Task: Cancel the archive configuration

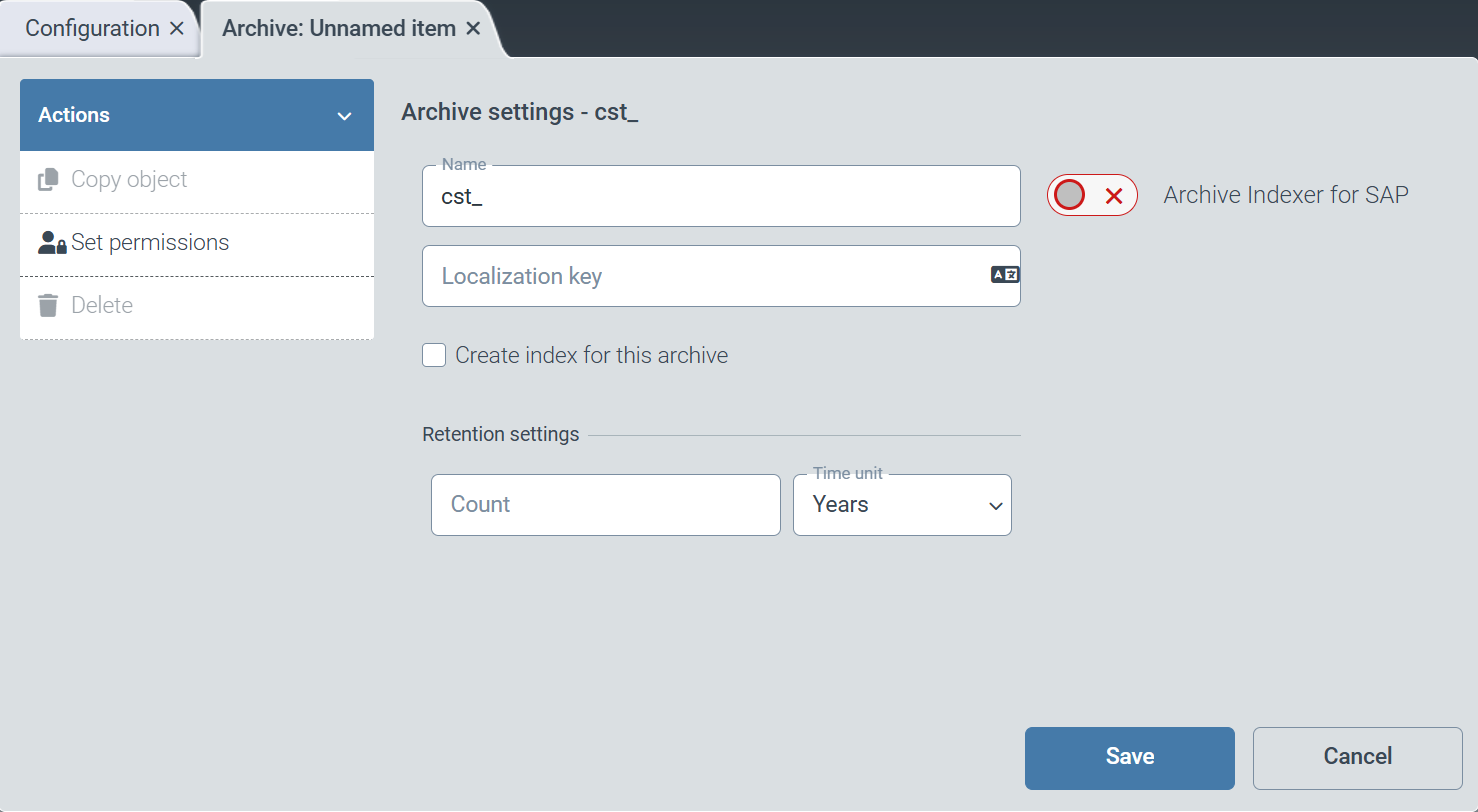Action: (x=1357, y=757)
